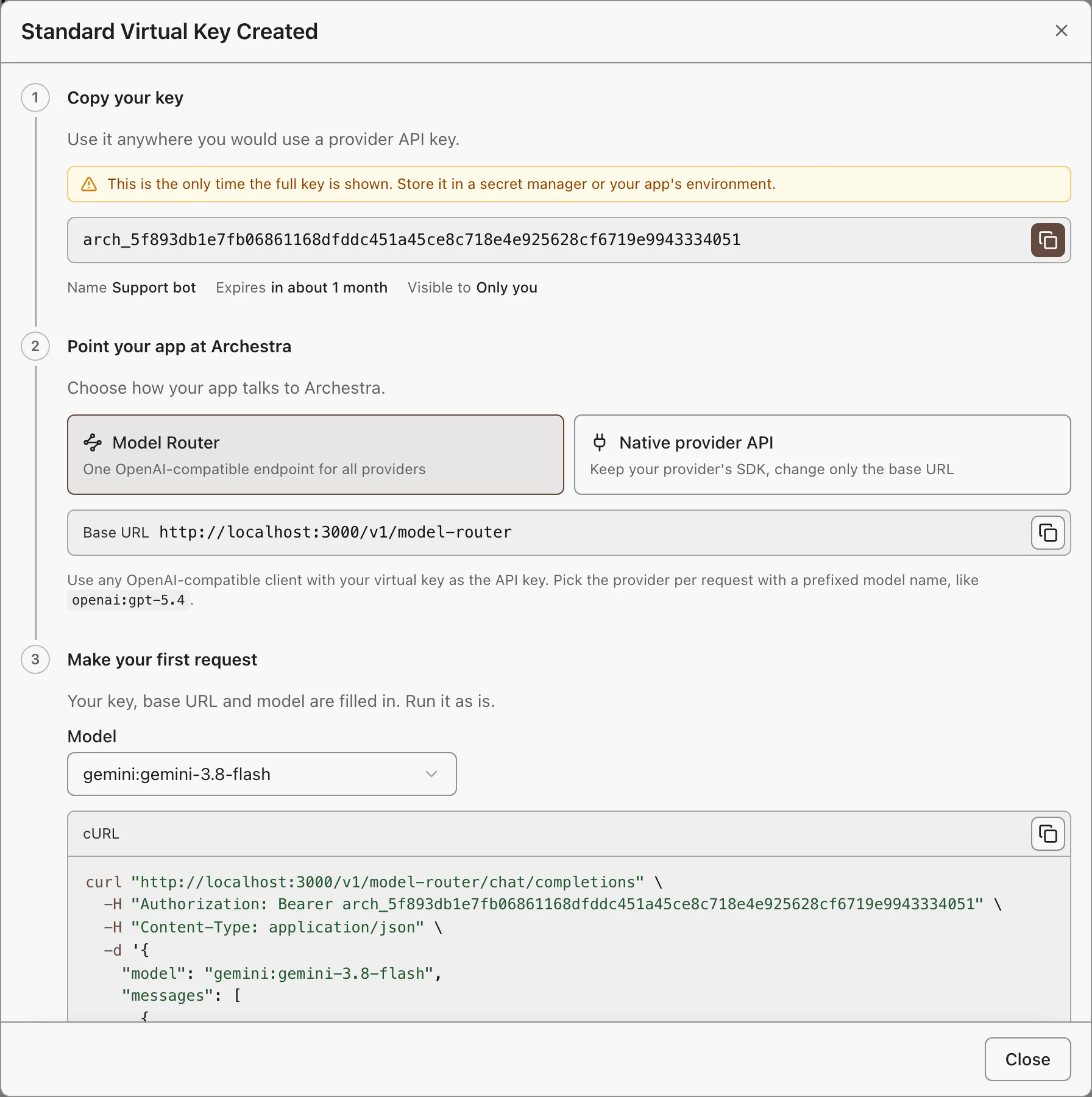Click the Close button
This screenshot has width=1092, height=1097.
(x=1027, y=1059)
